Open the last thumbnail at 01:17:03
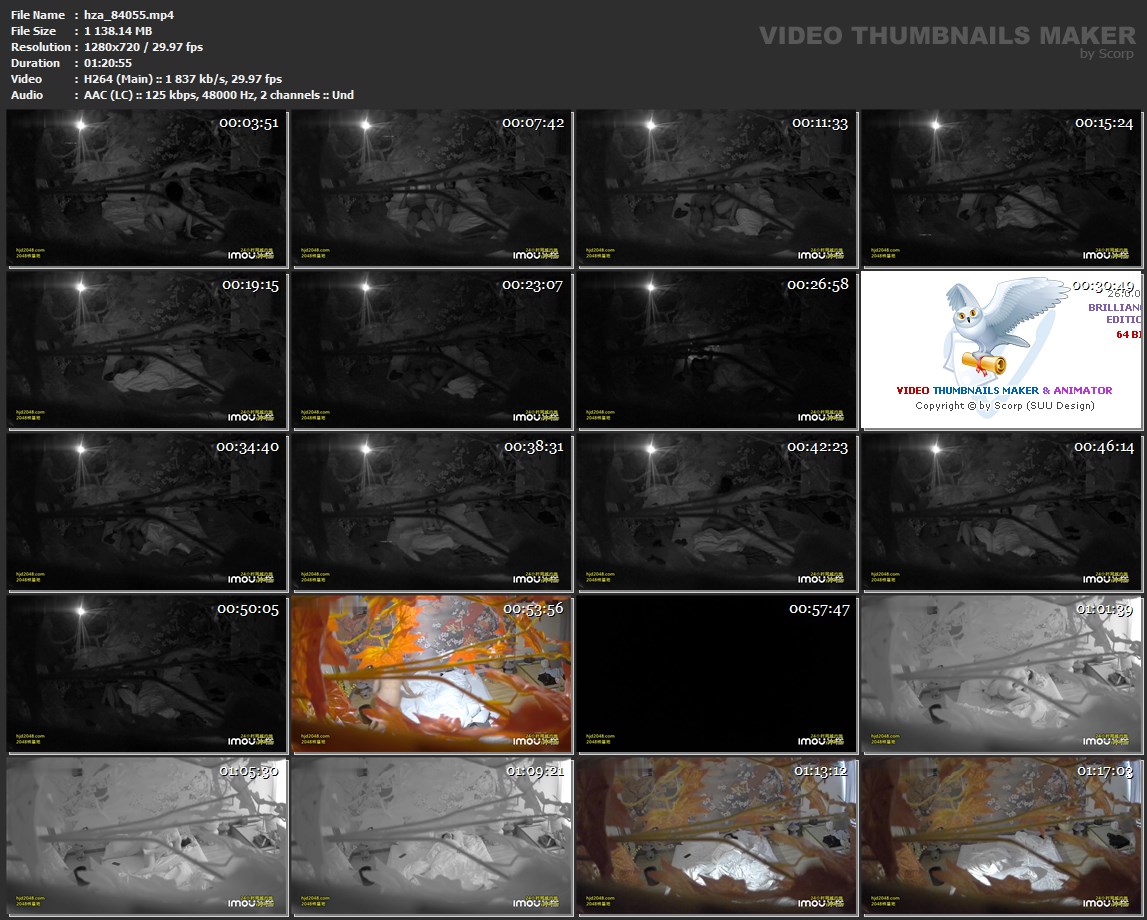The image size is (1147, 920). (x=1002, y=837)
